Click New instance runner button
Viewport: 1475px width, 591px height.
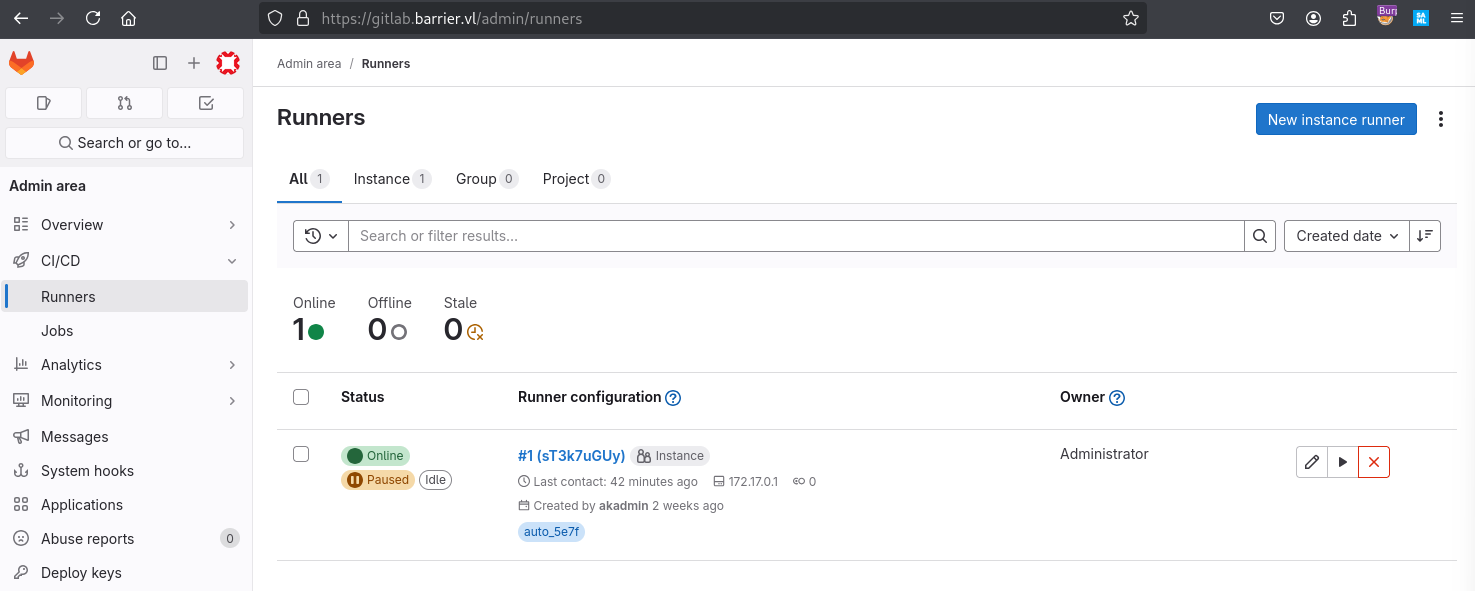coord(1336,120)
